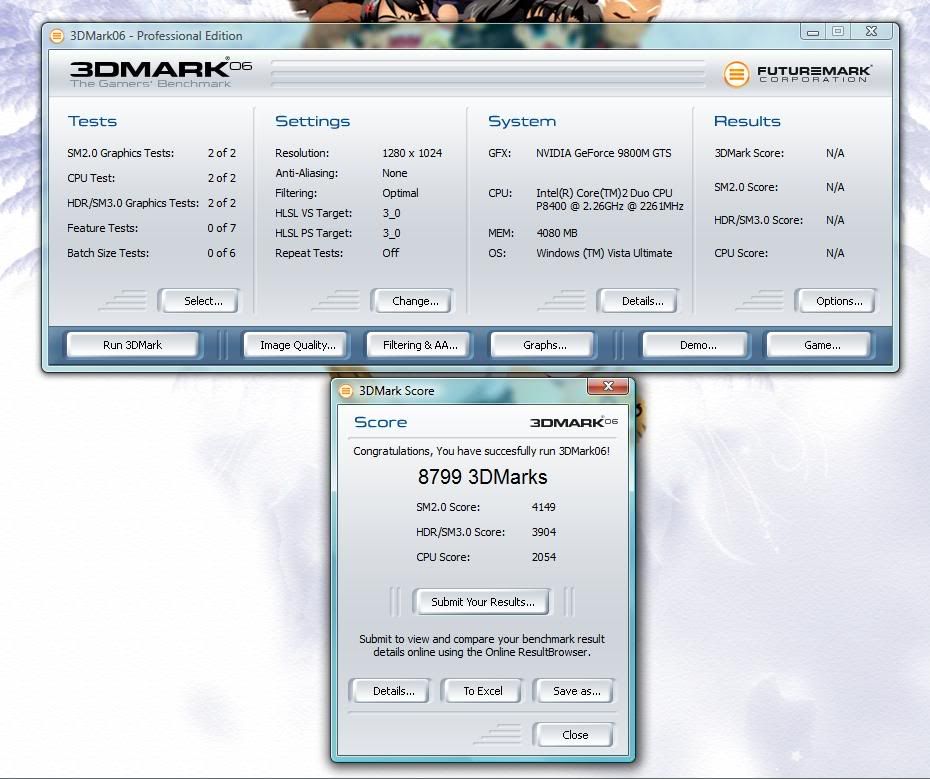Click the 3DMark06 title bar app icon
The width and height of the screenshot is (930, 779).
(x=57, y=36)
